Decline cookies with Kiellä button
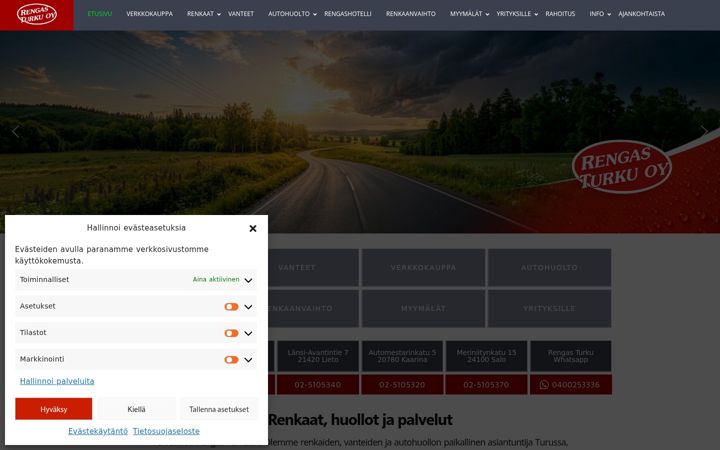Screen dimensions: 720x450 [x=136, y=409]
